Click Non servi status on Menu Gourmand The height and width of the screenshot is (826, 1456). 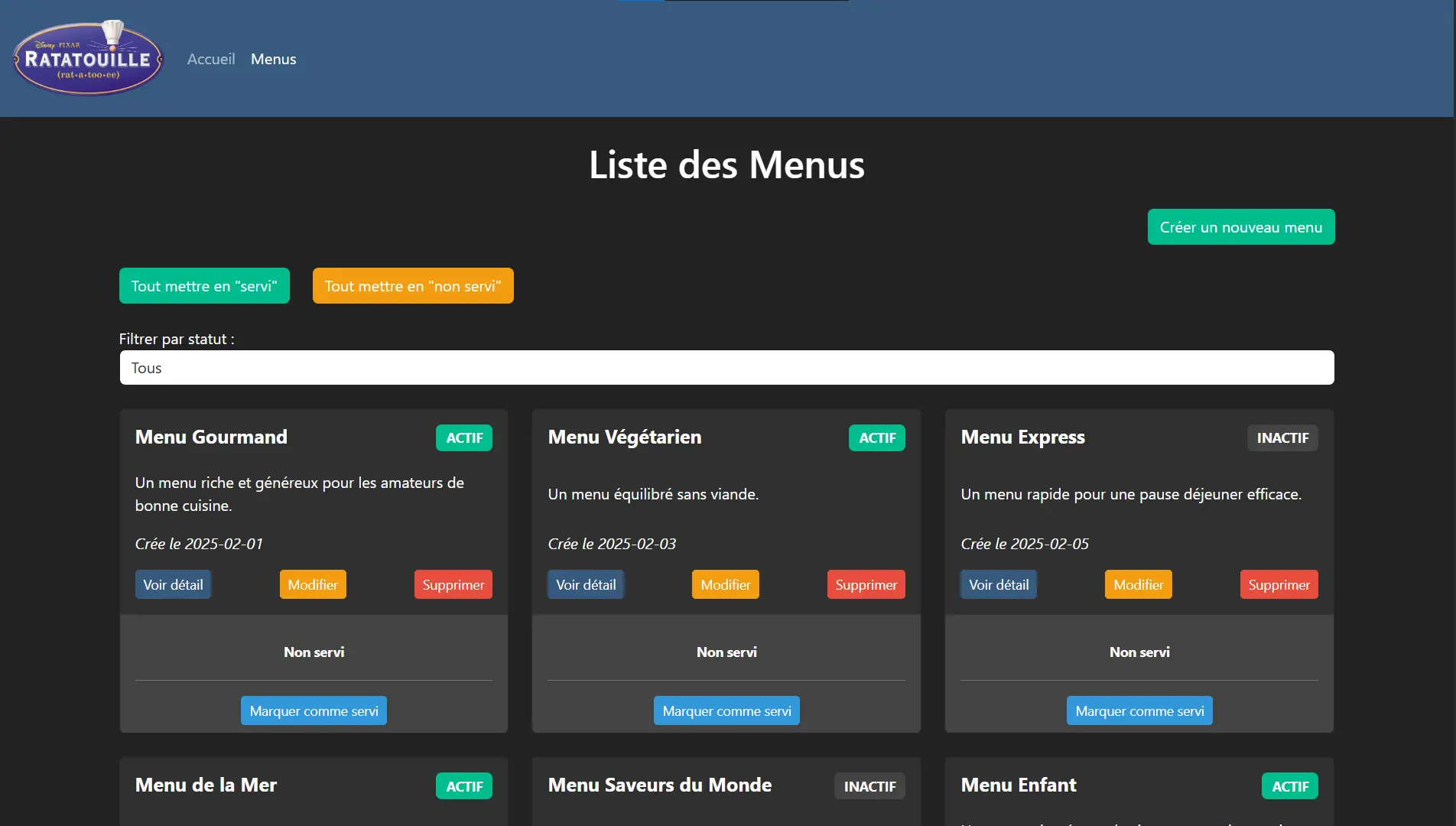click(x=314, y=652)
